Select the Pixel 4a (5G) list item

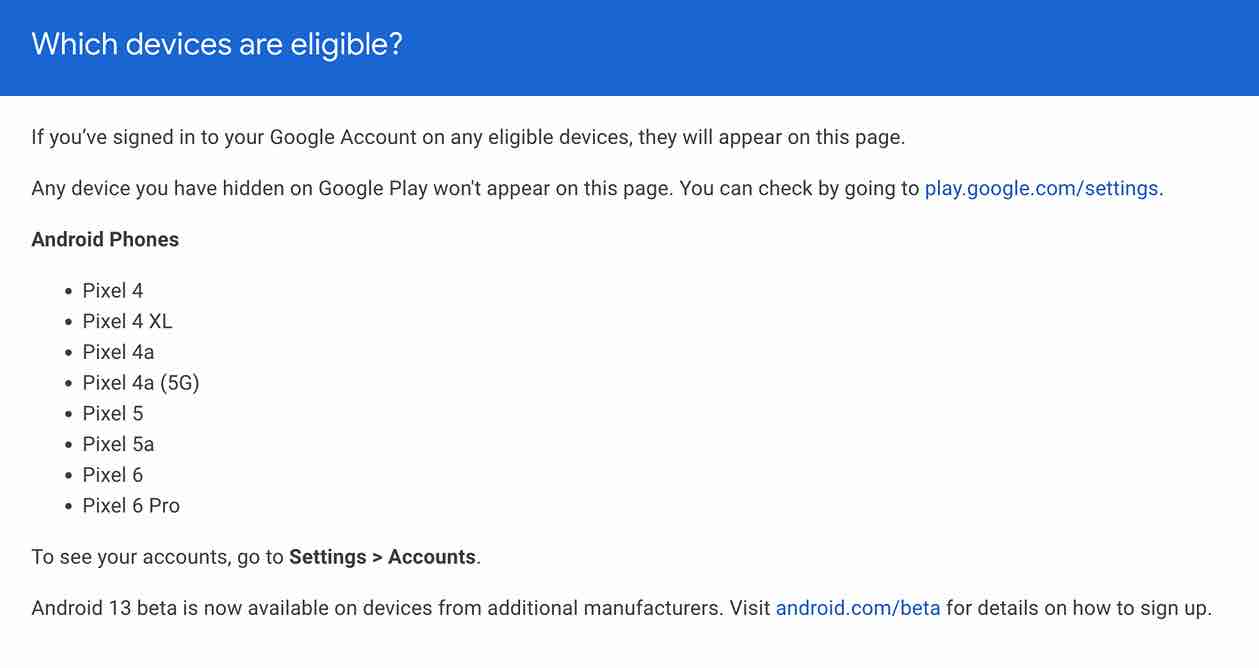141,383
